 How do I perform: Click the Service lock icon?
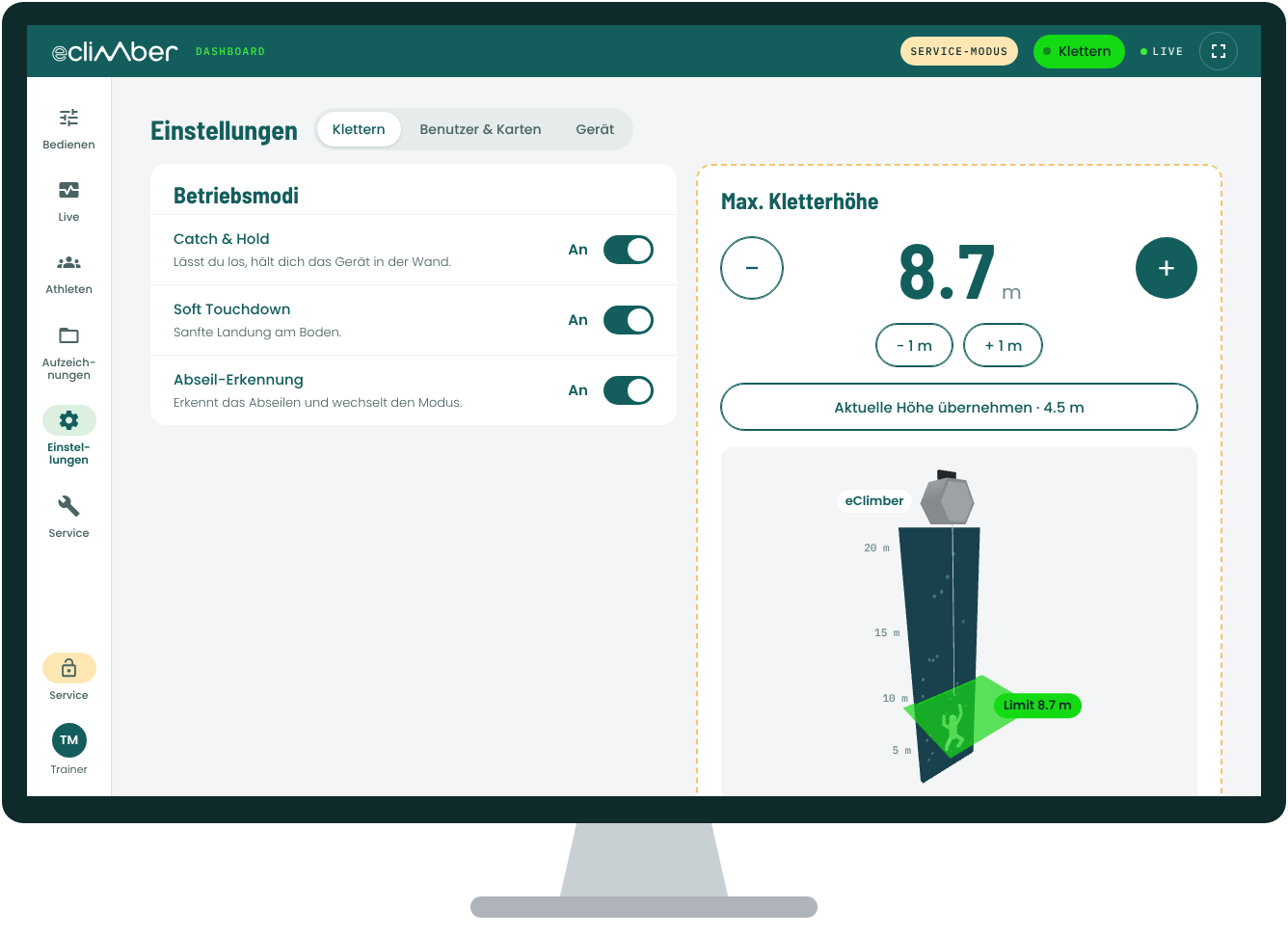68,668
